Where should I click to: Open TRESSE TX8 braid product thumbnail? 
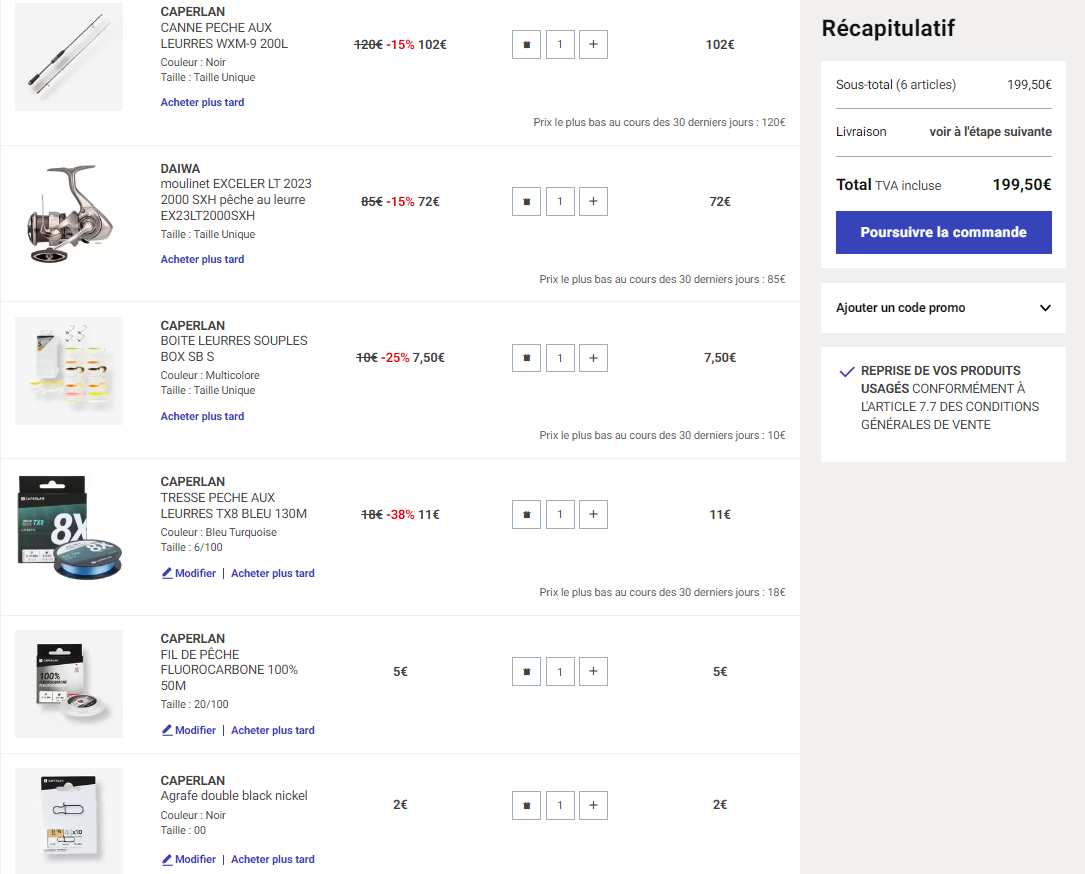pos(69,527)
